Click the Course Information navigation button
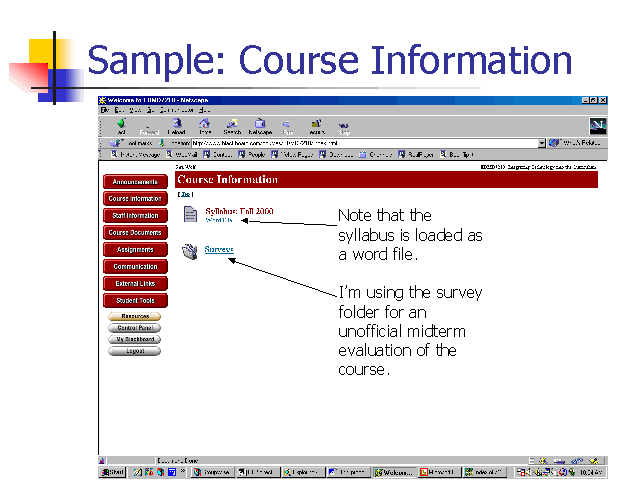640x480 pixels. tap(135, 199)
